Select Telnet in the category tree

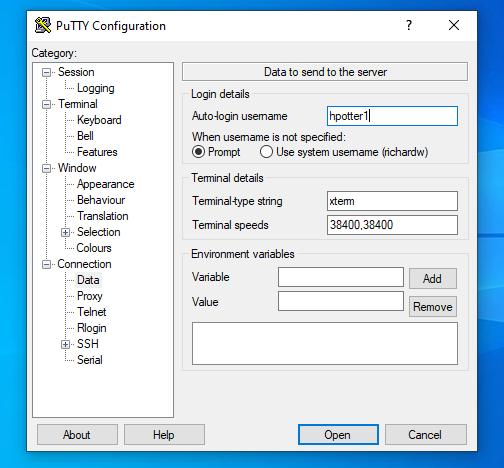tap(91, 312)
